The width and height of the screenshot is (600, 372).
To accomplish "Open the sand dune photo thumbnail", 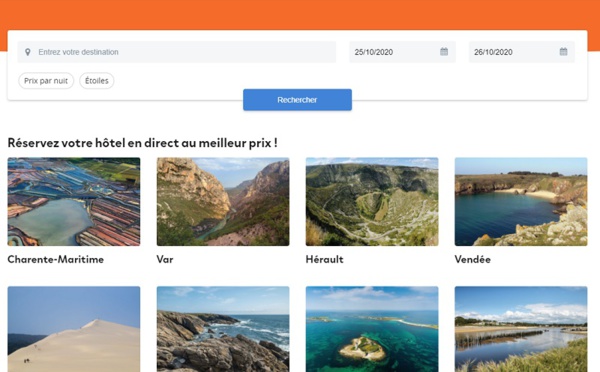I will tap(74, 329).
